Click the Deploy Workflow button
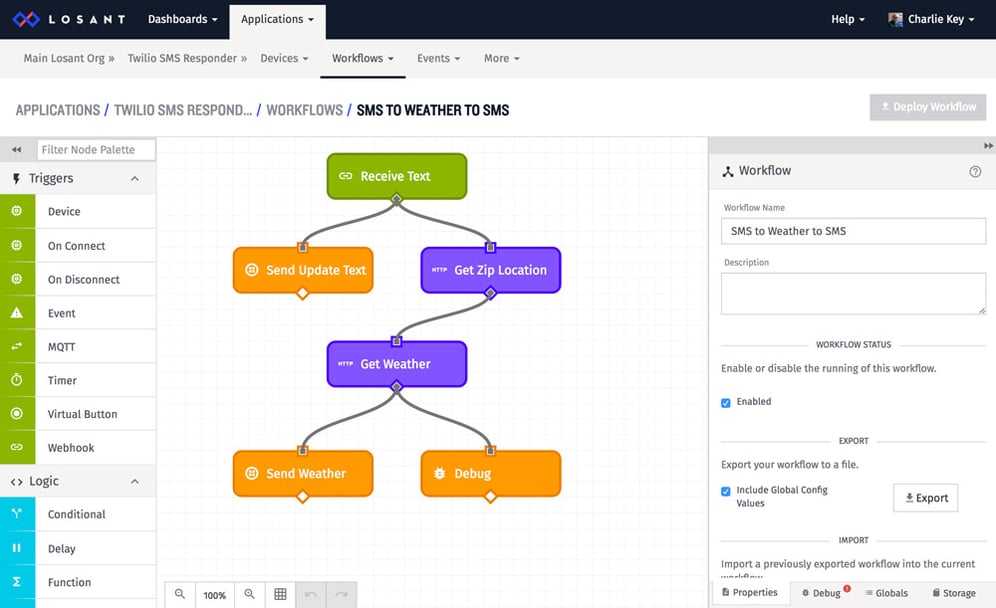996x608 pixels. 927,107
